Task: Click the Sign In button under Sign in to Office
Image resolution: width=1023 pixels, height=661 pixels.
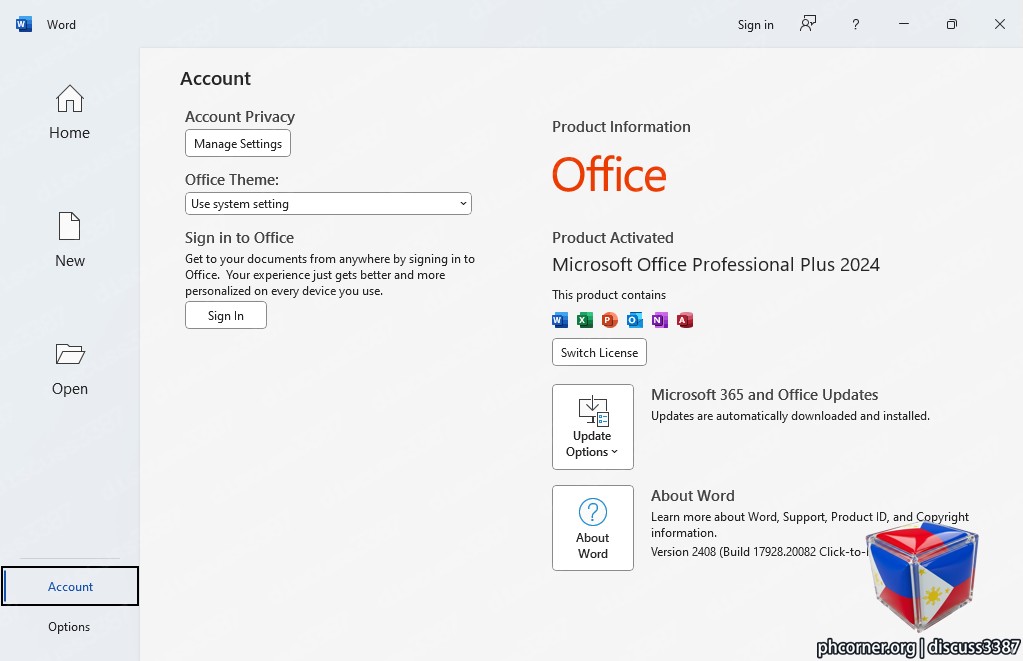Action: (x=226, y=315)
